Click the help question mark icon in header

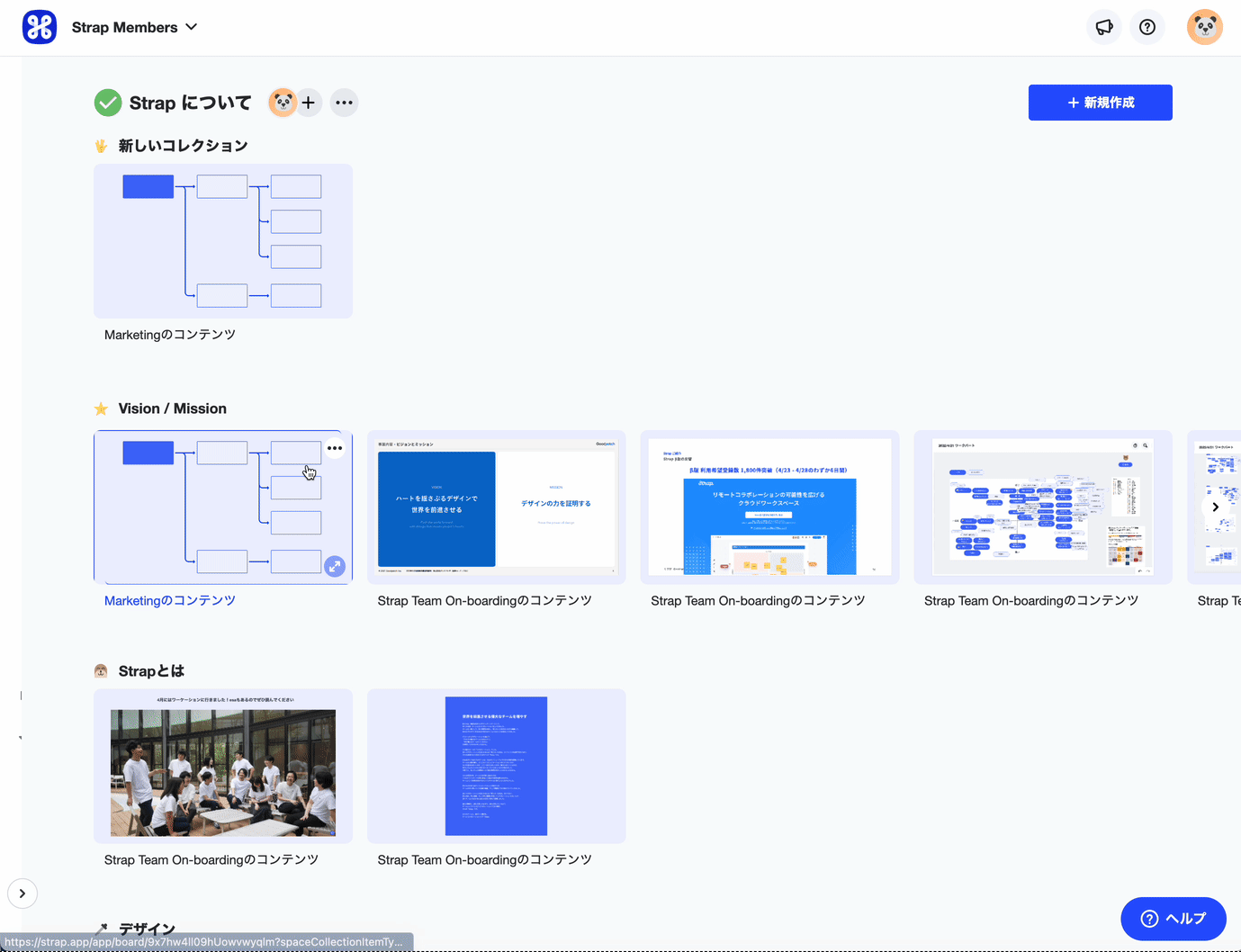(1147, 27)
